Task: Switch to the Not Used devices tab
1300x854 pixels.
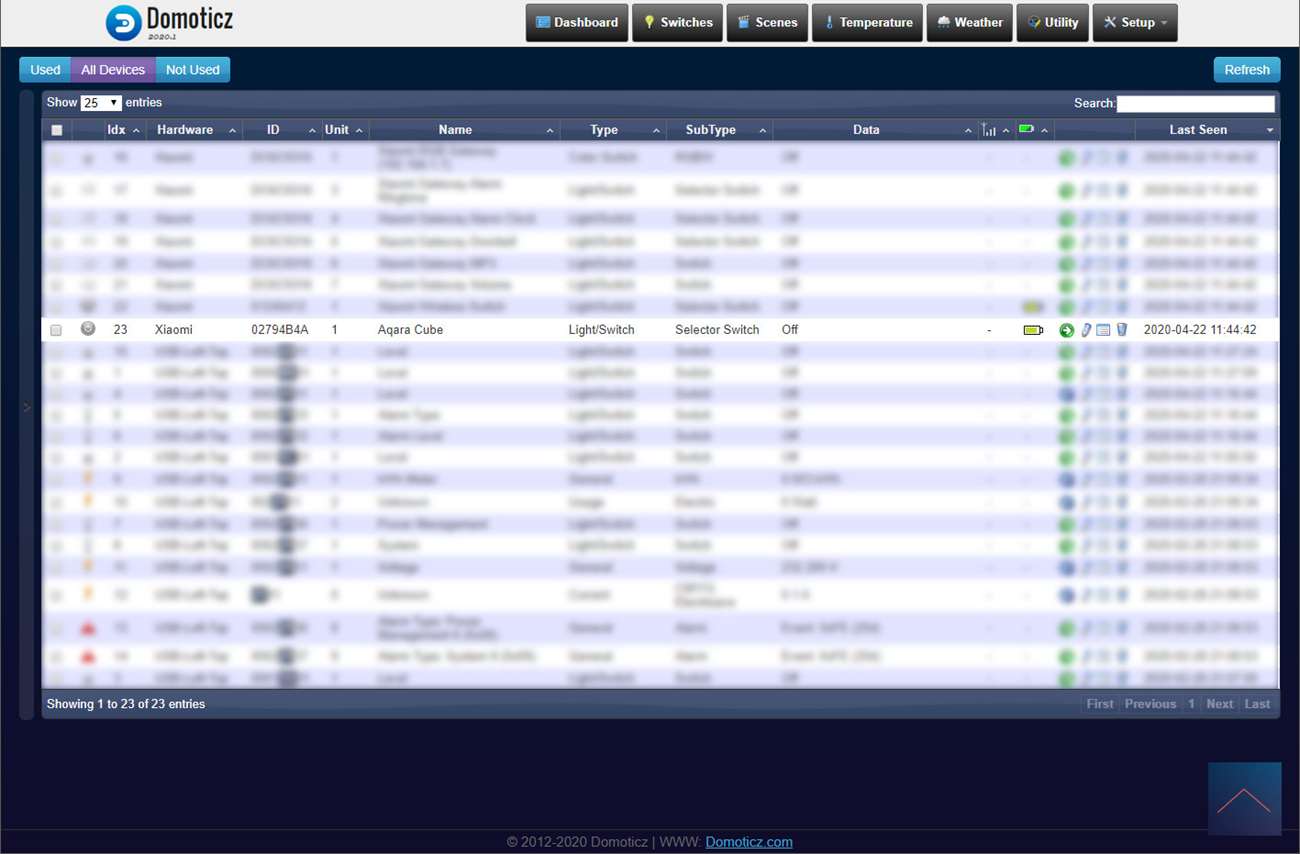Action: (x=192, y=70)
